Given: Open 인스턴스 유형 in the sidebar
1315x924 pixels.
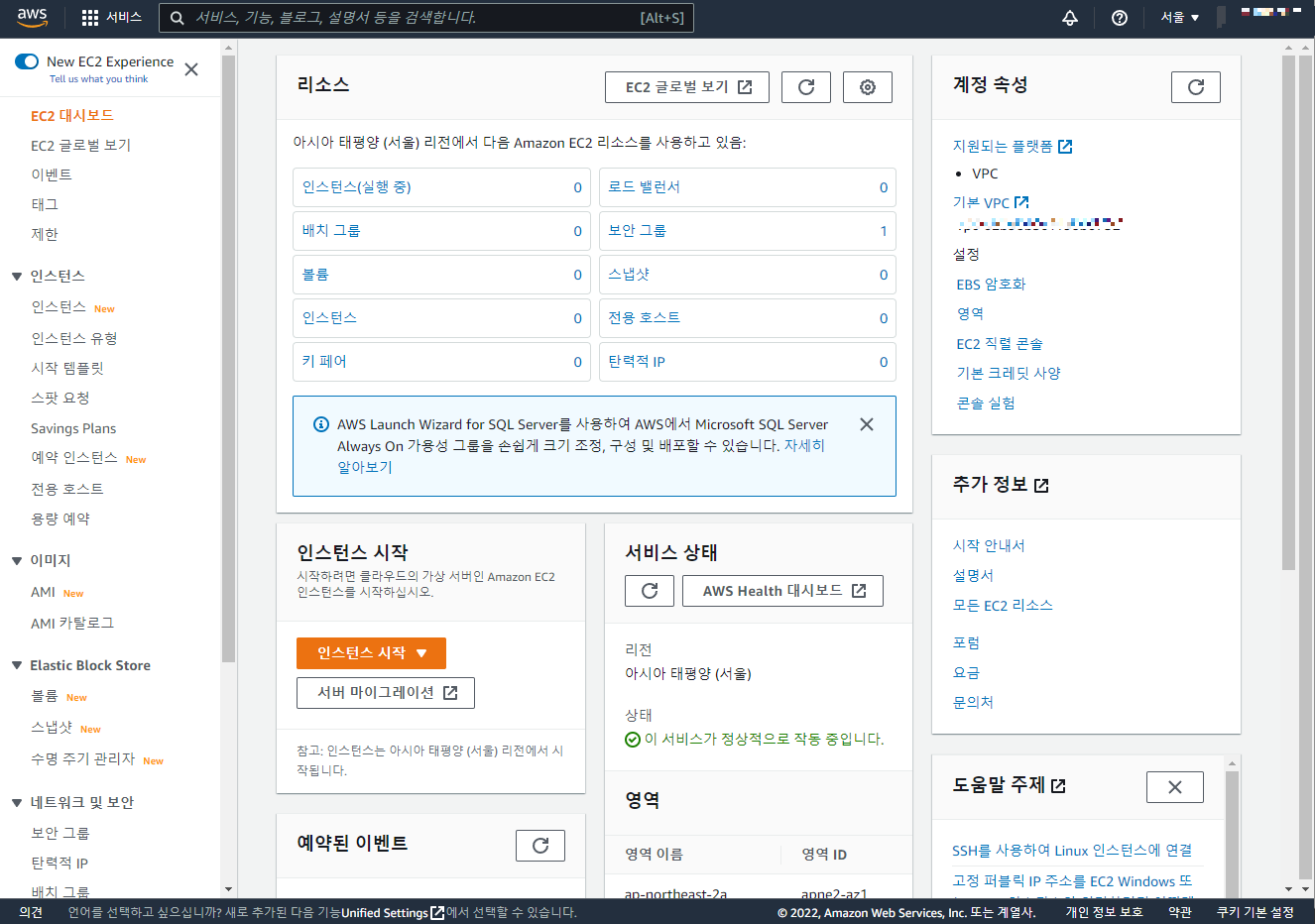Looking at the screenshot, I should [x=74, y=339].
